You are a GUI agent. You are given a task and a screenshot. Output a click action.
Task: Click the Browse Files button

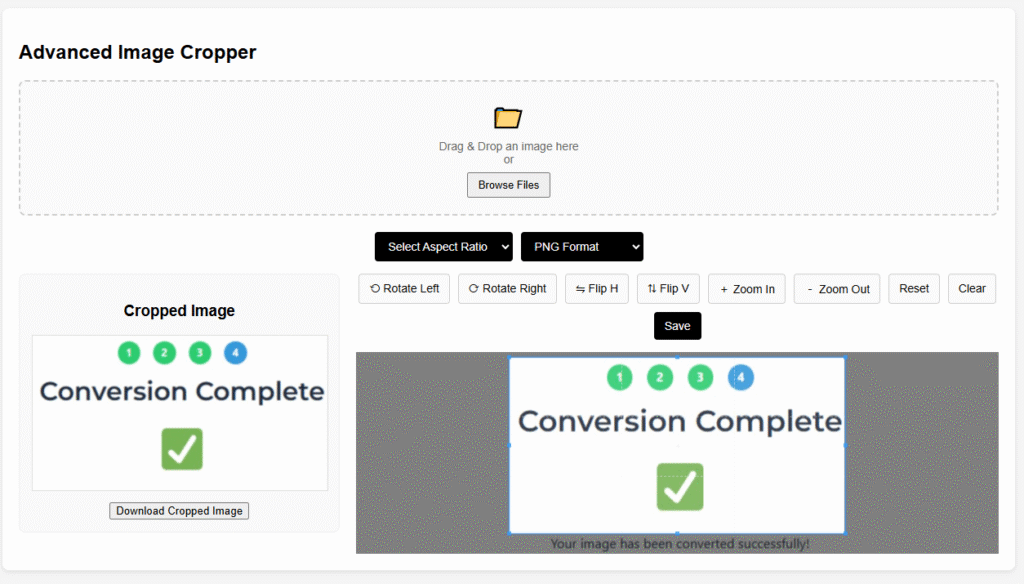[x=508, y=184]
